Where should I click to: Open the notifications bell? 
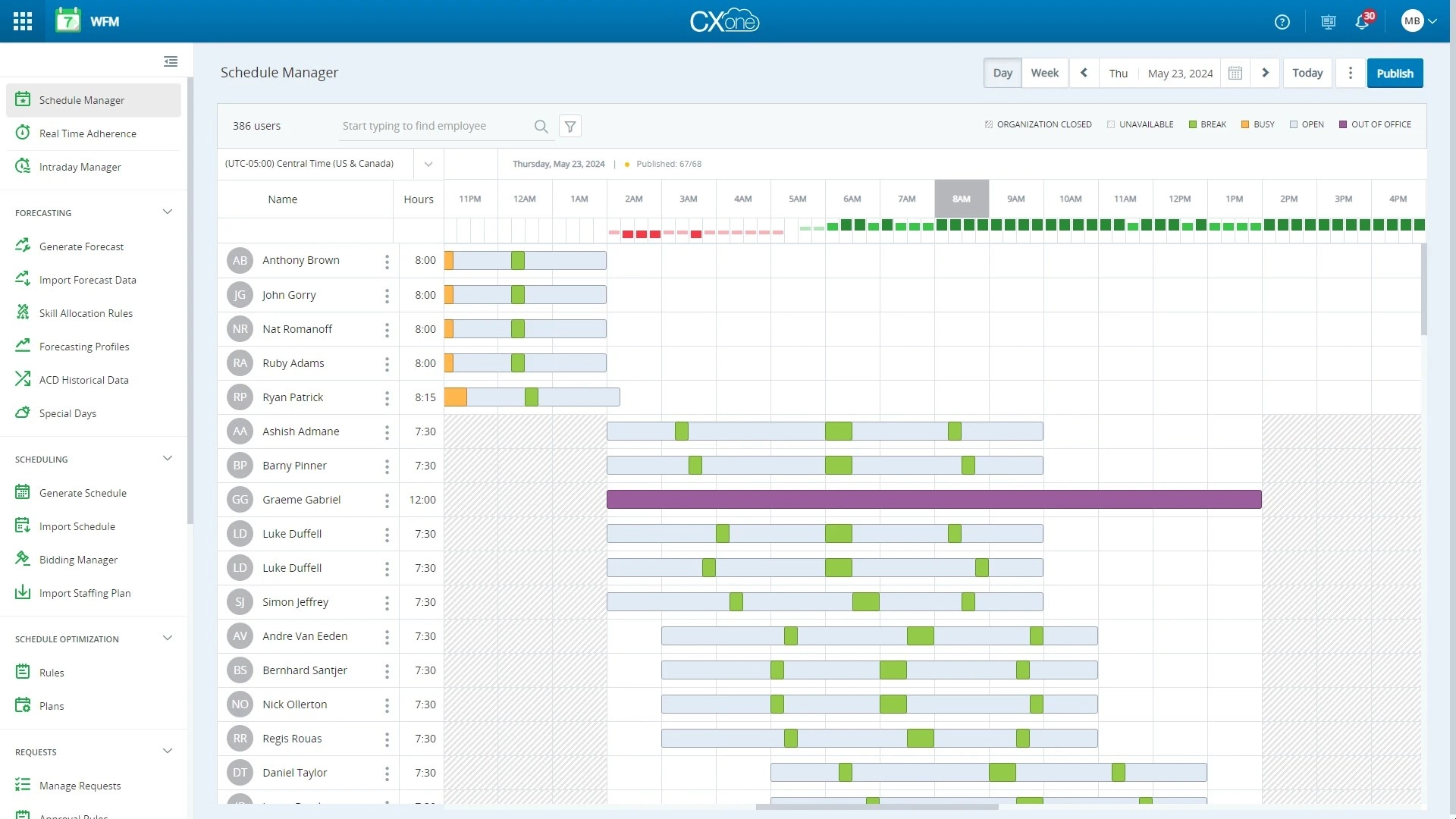(x=1363, y=22)
